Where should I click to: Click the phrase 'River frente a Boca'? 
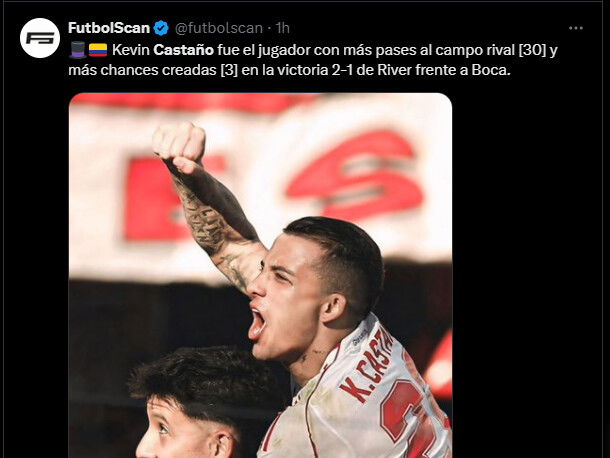coord(443,70)
